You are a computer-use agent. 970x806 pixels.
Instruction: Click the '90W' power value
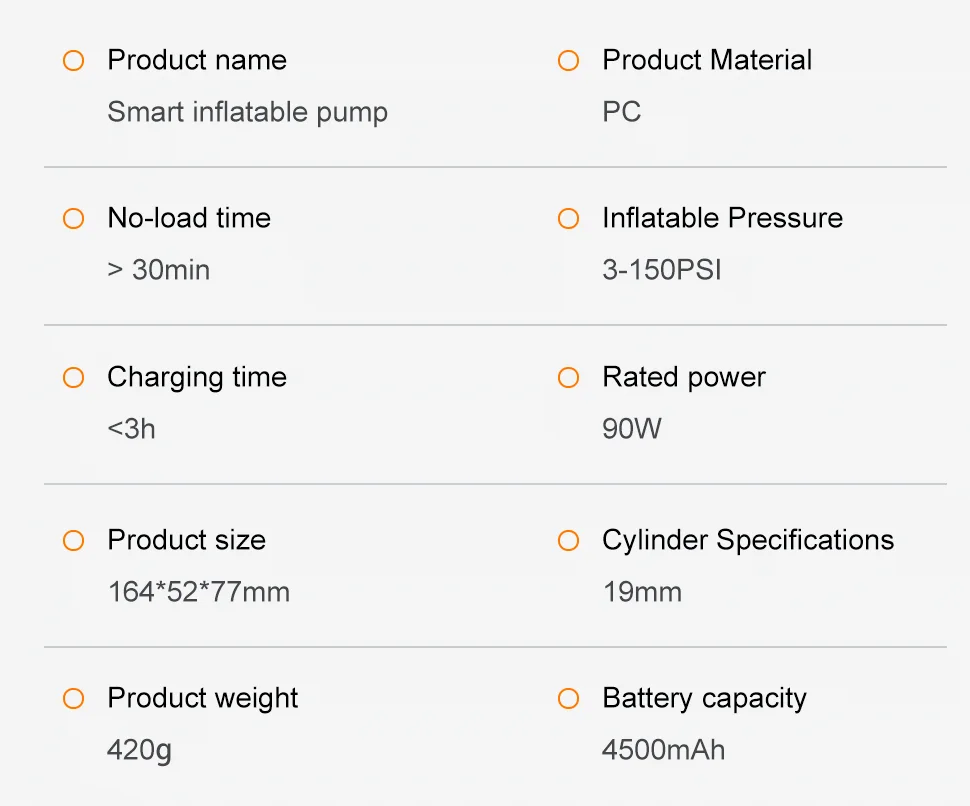click(x=631, y=429)
